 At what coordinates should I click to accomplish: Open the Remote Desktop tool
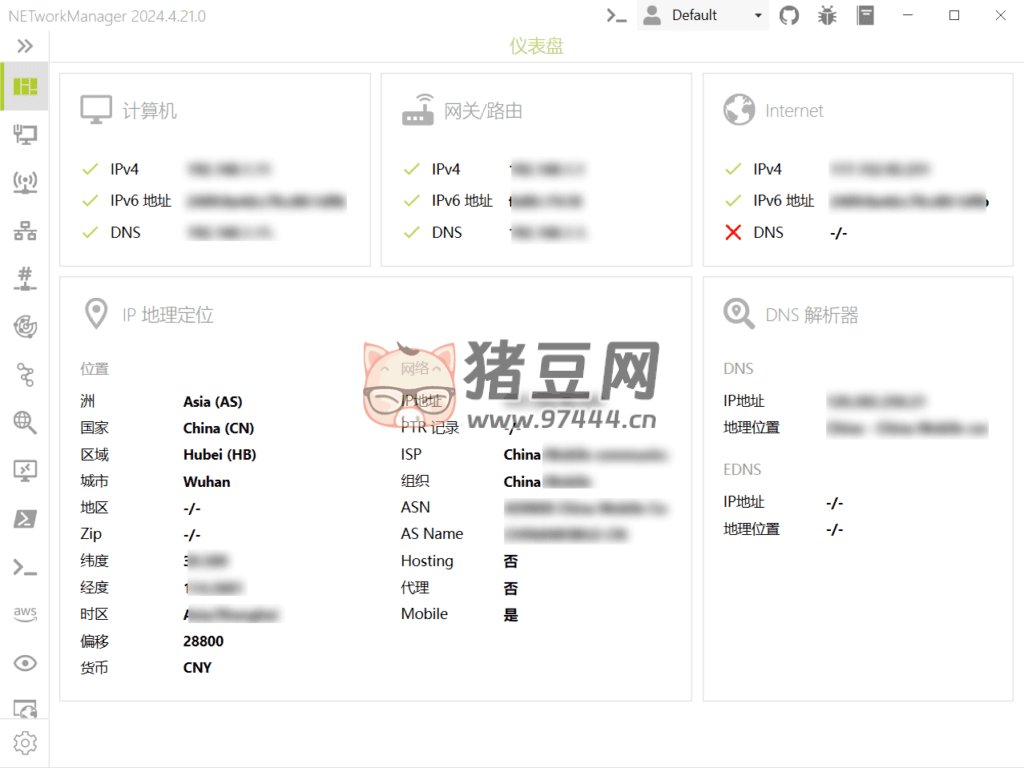25,470
